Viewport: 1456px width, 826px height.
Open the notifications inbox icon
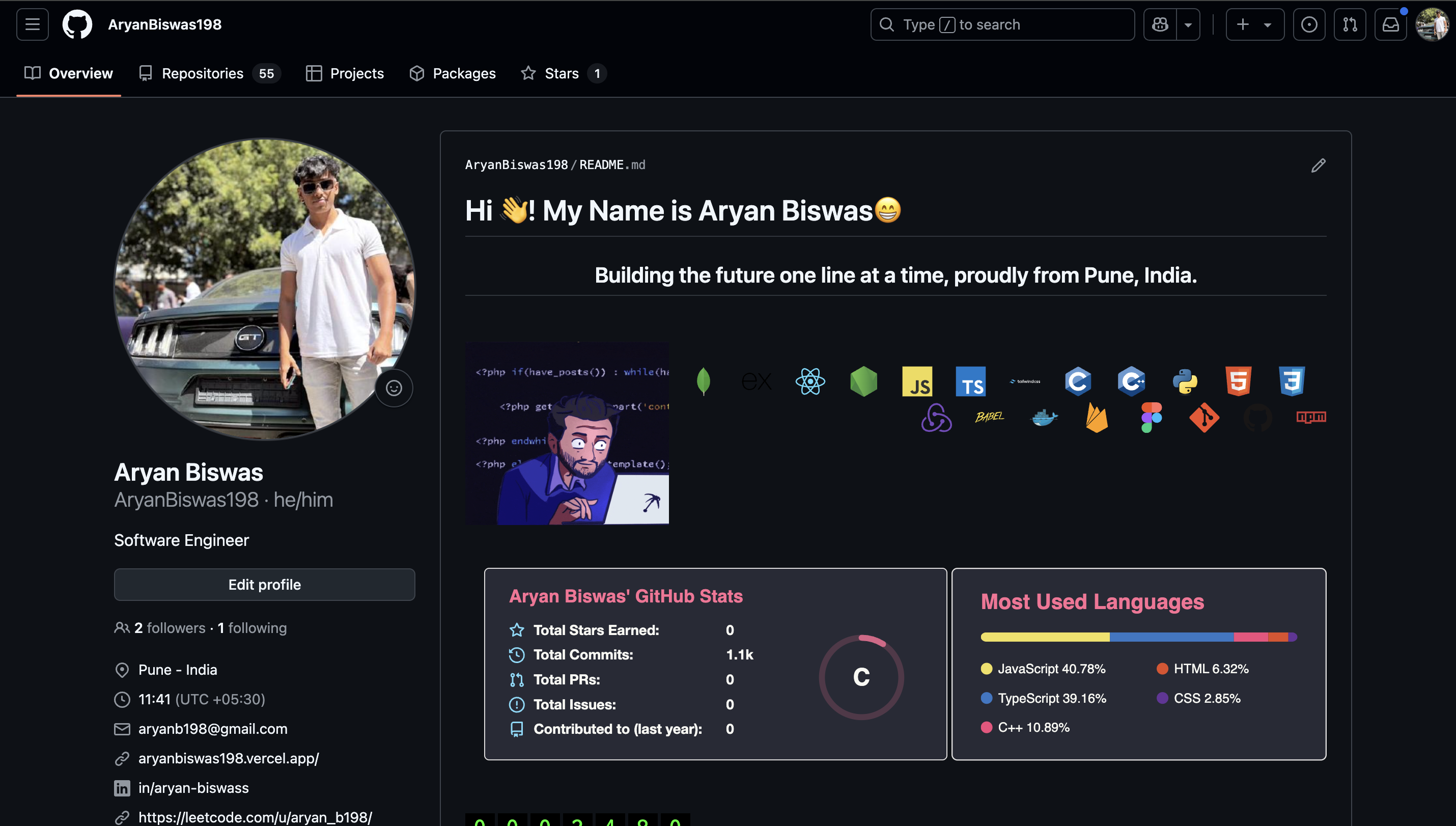pos(1391,24)
